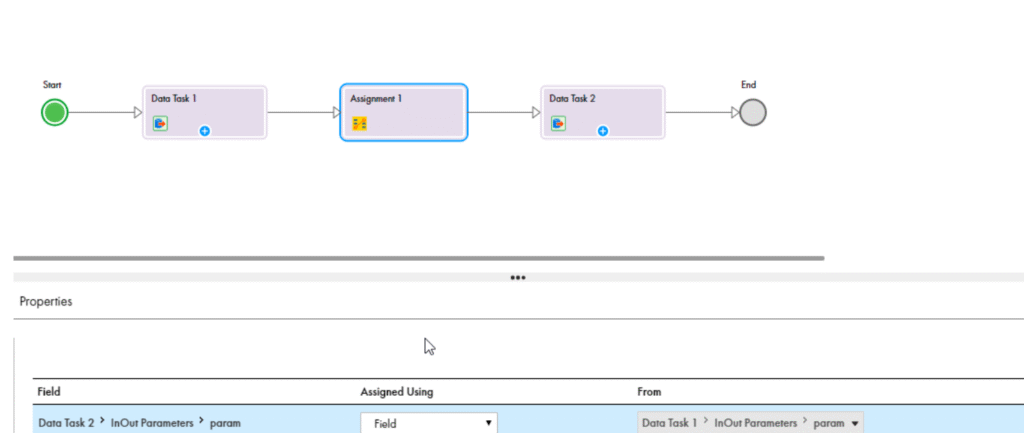This screenshot has width=1024, height=433.
Task: Select the Data Task 1 step title
Action: point(174,99)
